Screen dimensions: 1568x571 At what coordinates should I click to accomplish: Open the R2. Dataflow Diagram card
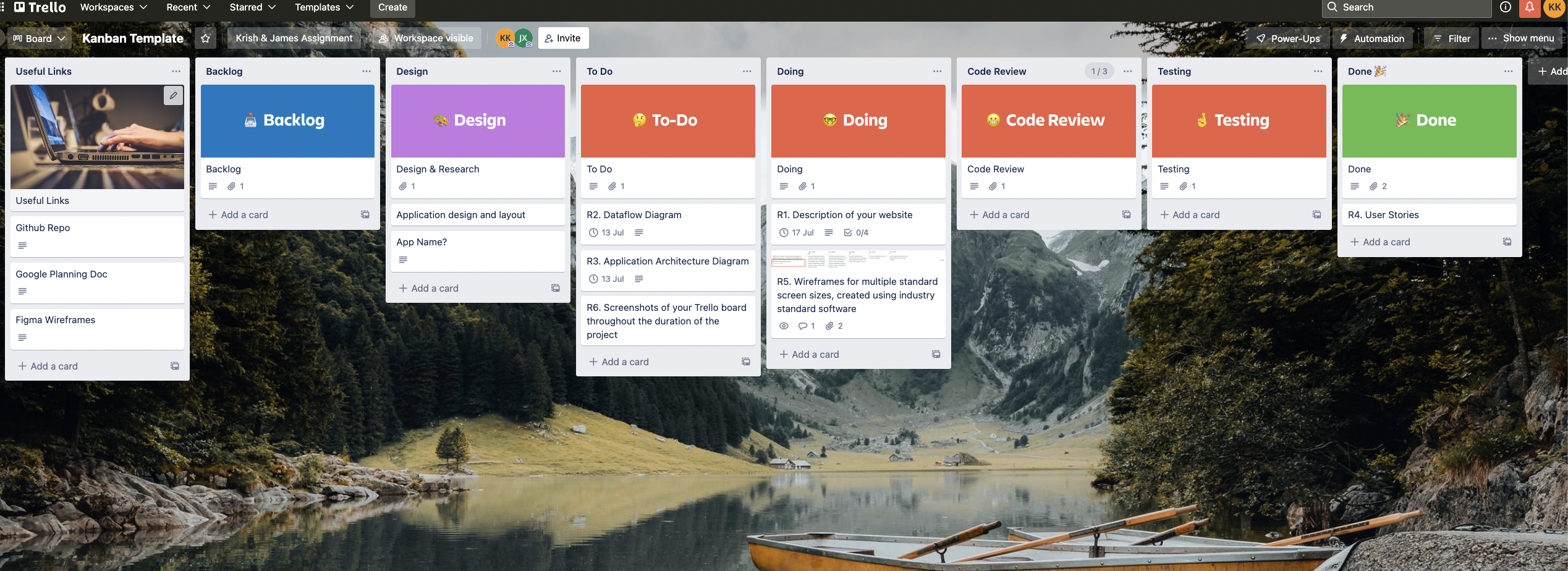(668, 224)
